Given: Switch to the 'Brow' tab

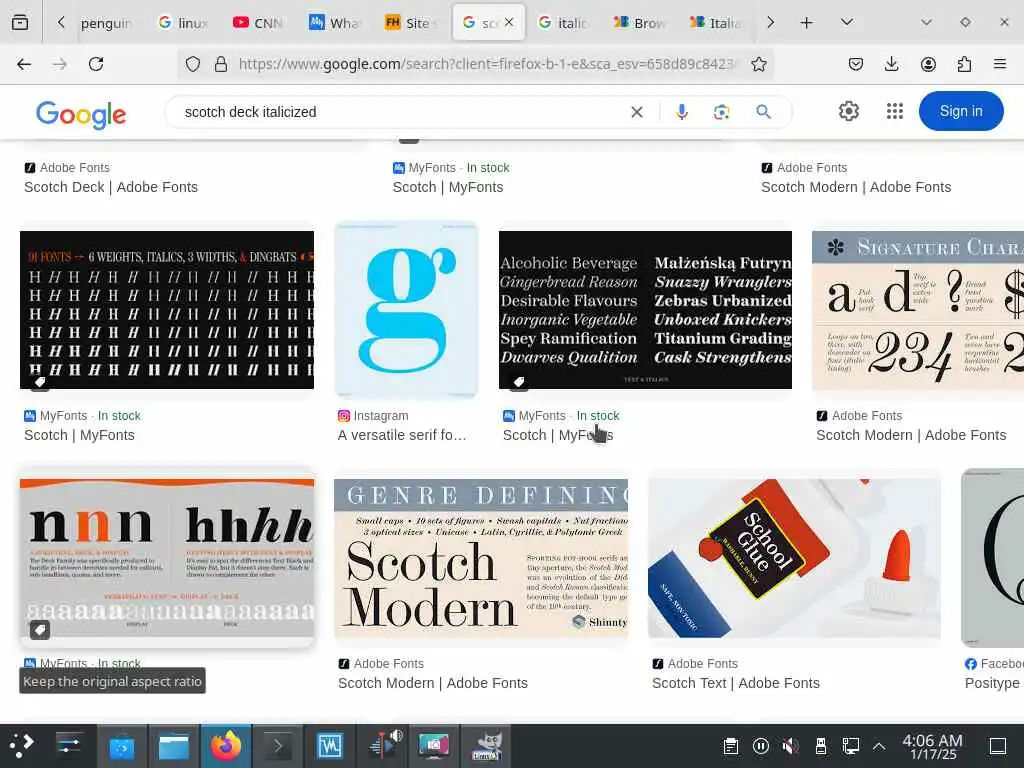Looking at the screenshot, I should point(638,23).
